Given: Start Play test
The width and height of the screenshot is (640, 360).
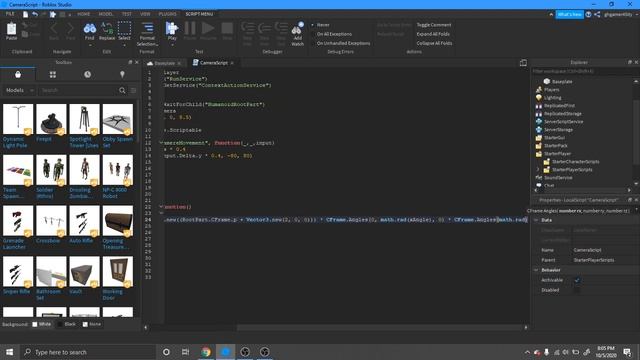Looking at the screenshot, I should point(172,31).
